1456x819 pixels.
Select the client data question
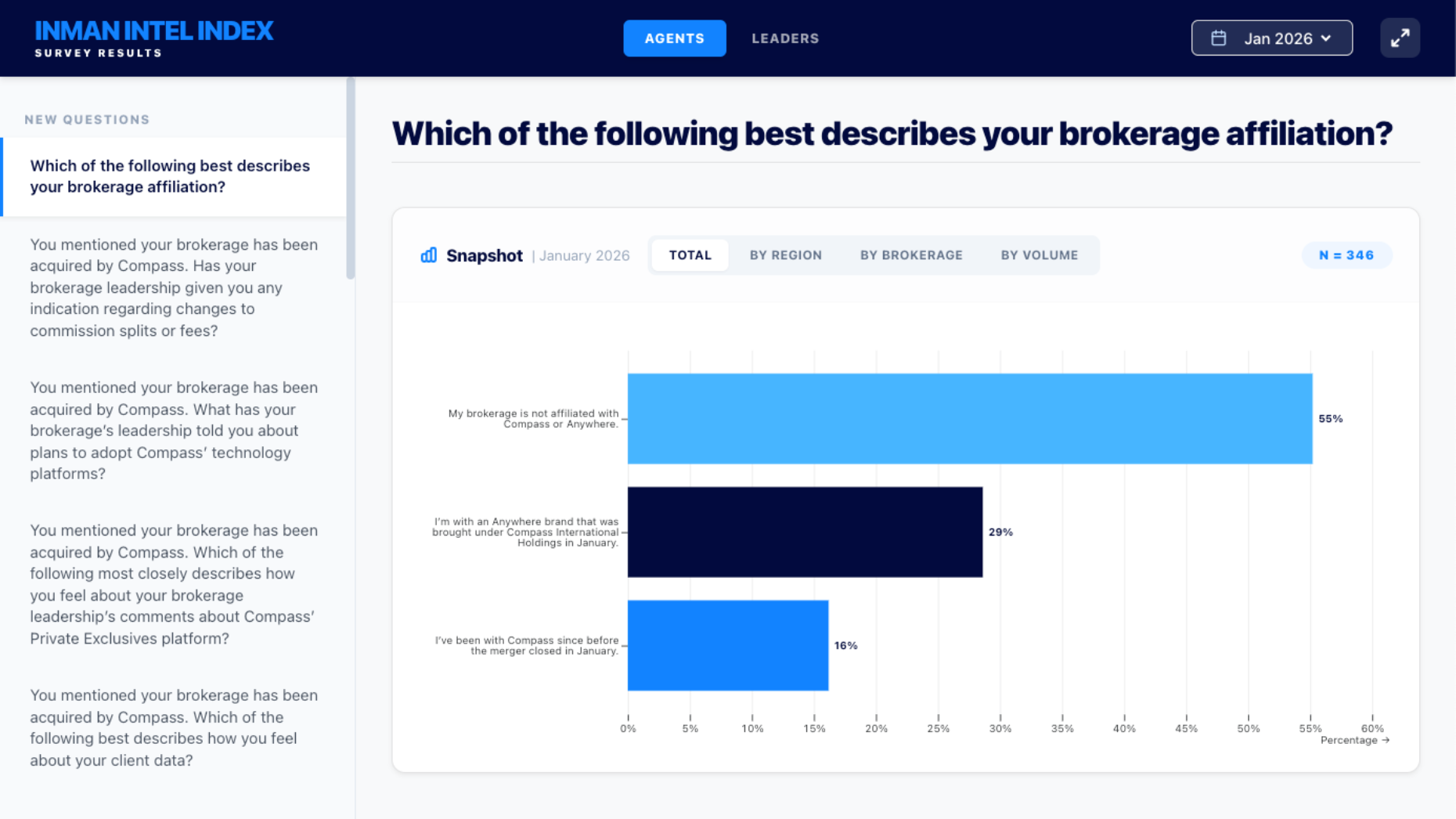tap(174, 727)
